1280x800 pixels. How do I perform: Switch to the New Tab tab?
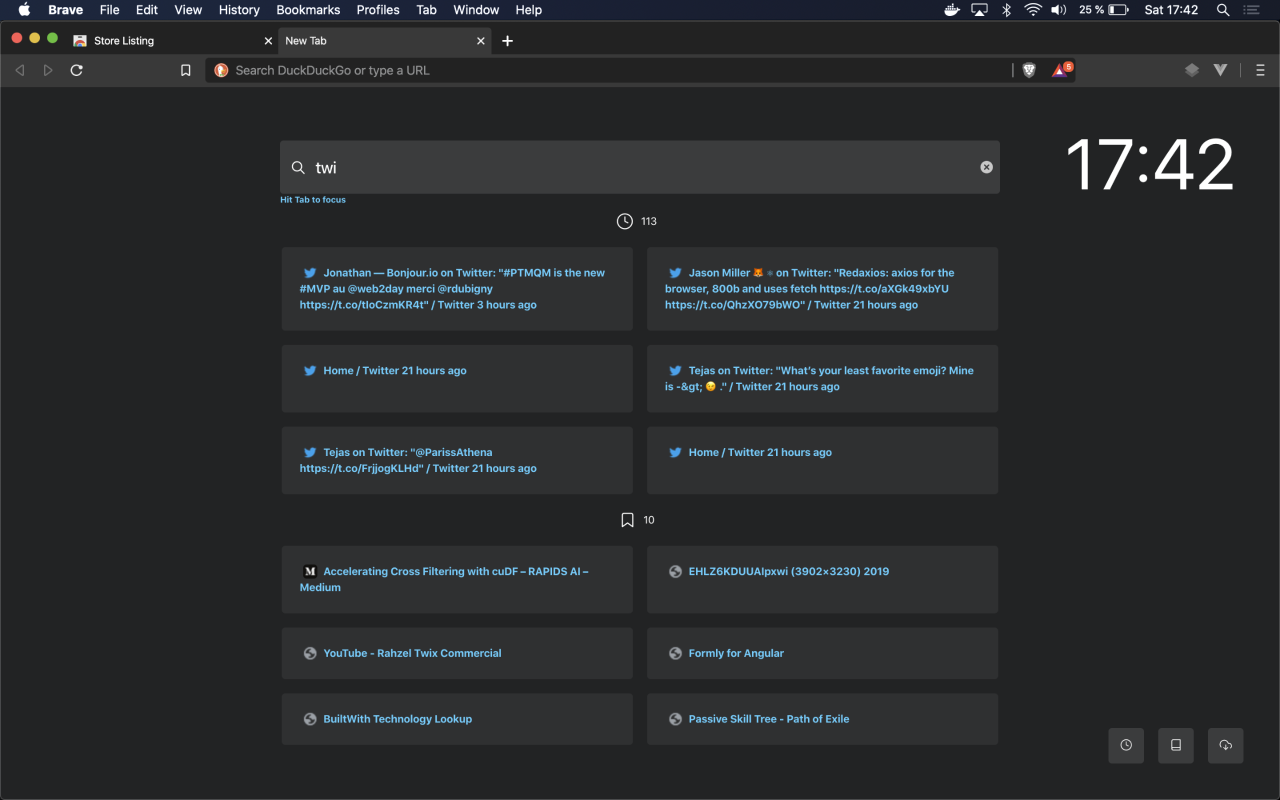pyautogui.click(x=385, y=41)
